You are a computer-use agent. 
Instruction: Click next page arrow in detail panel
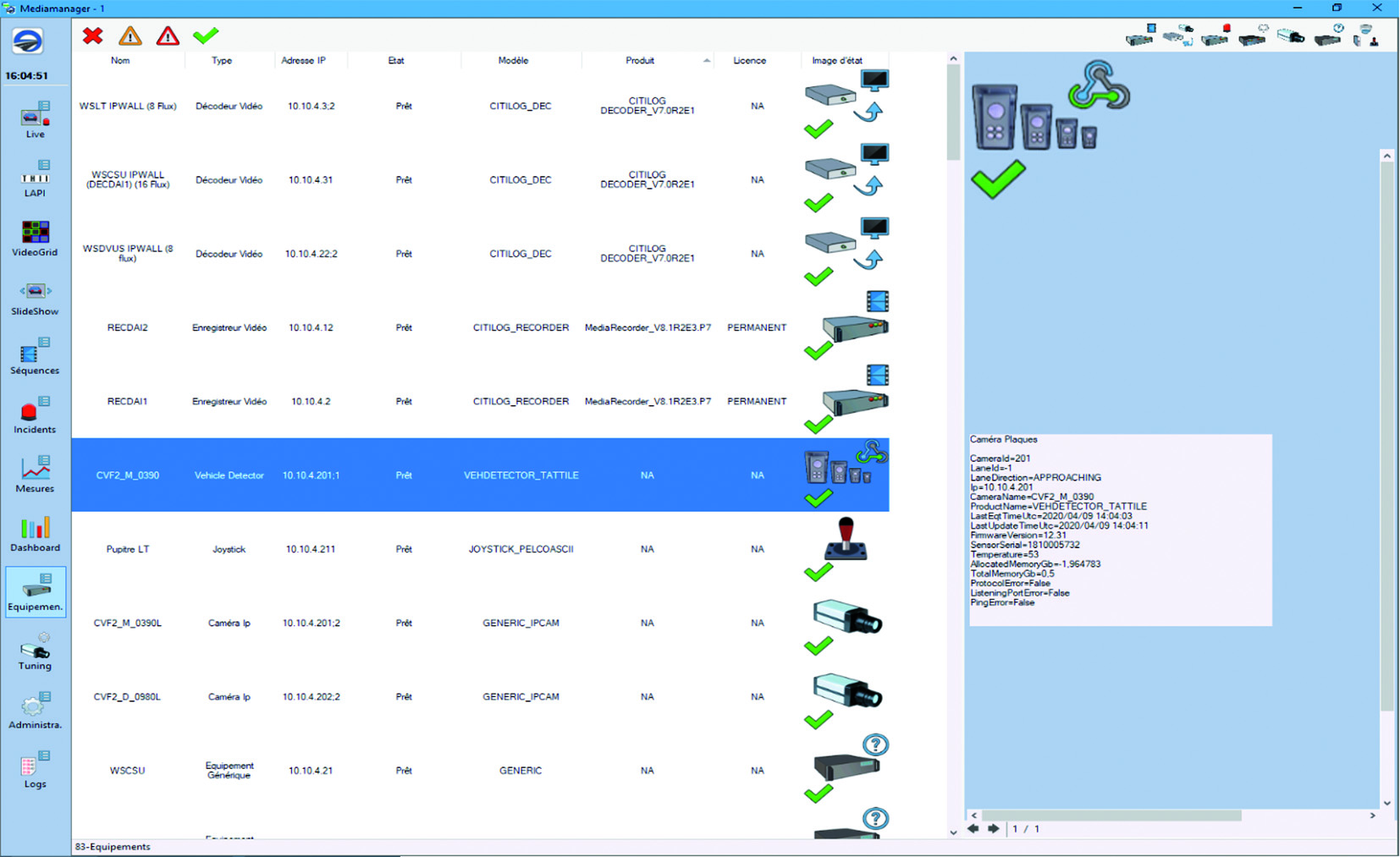point(994,829)
